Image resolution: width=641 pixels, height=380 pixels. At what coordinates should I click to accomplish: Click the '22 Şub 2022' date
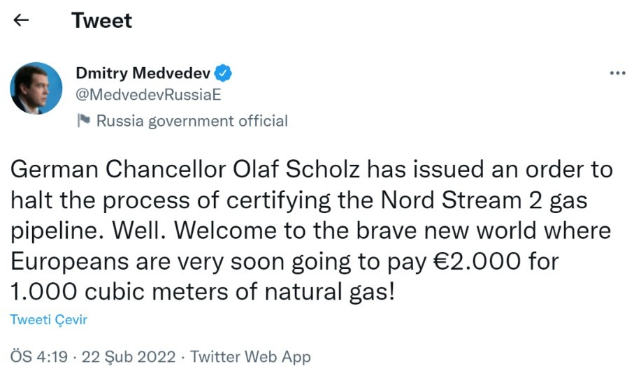click(128, 357)
